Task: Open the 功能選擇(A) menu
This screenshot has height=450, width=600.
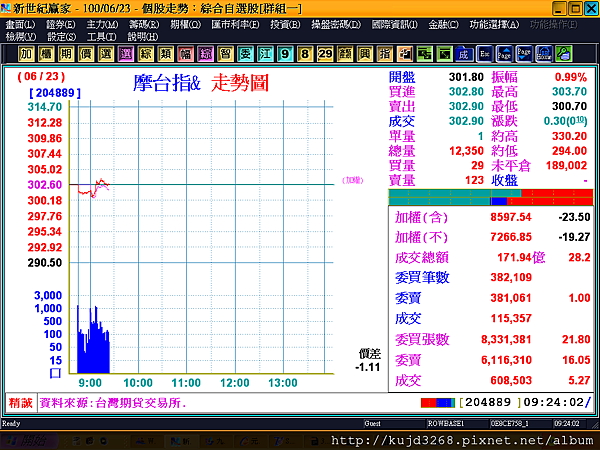Action: click(x=494, y=25)
